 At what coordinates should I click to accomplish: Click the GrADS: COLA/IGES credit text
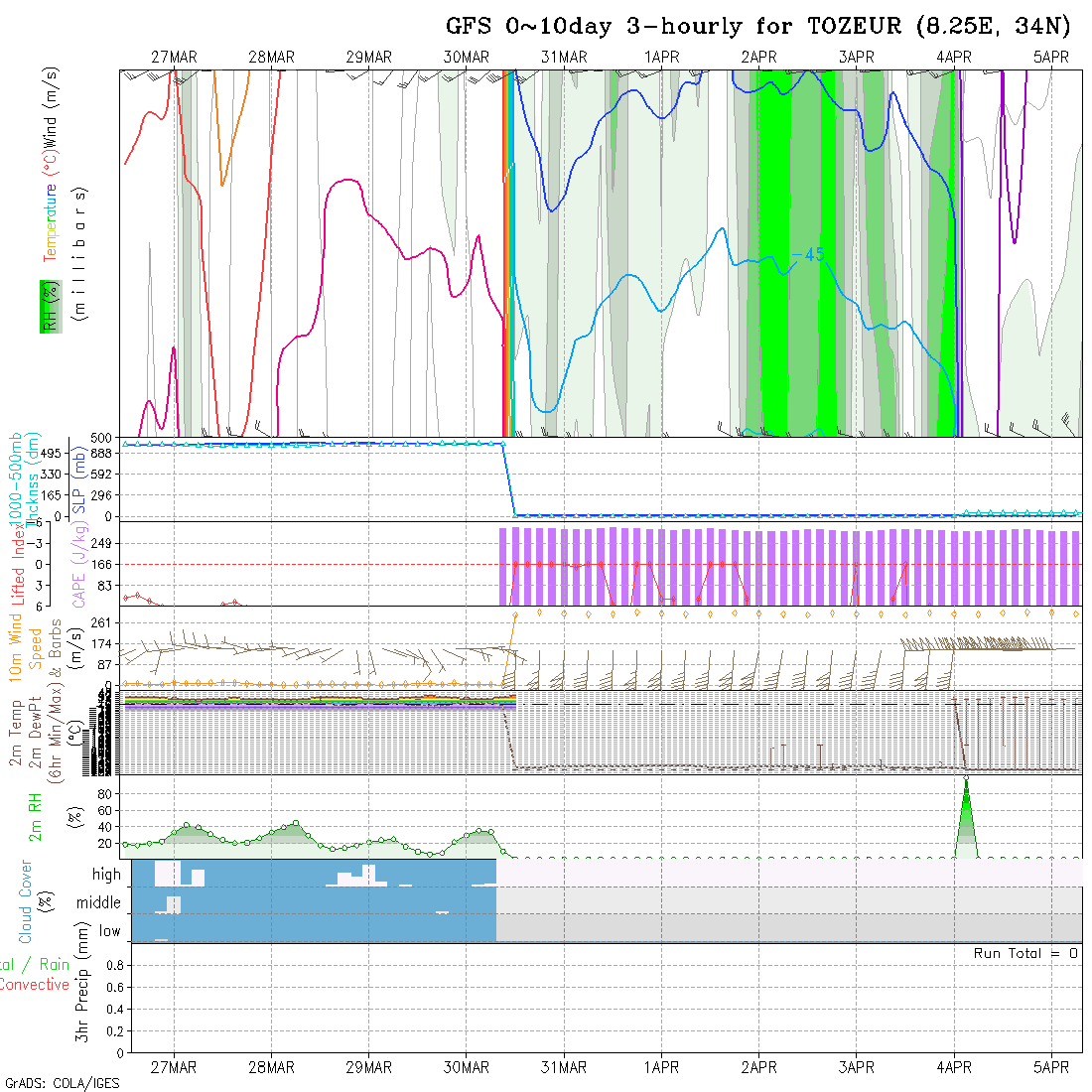pos(62,1083)
